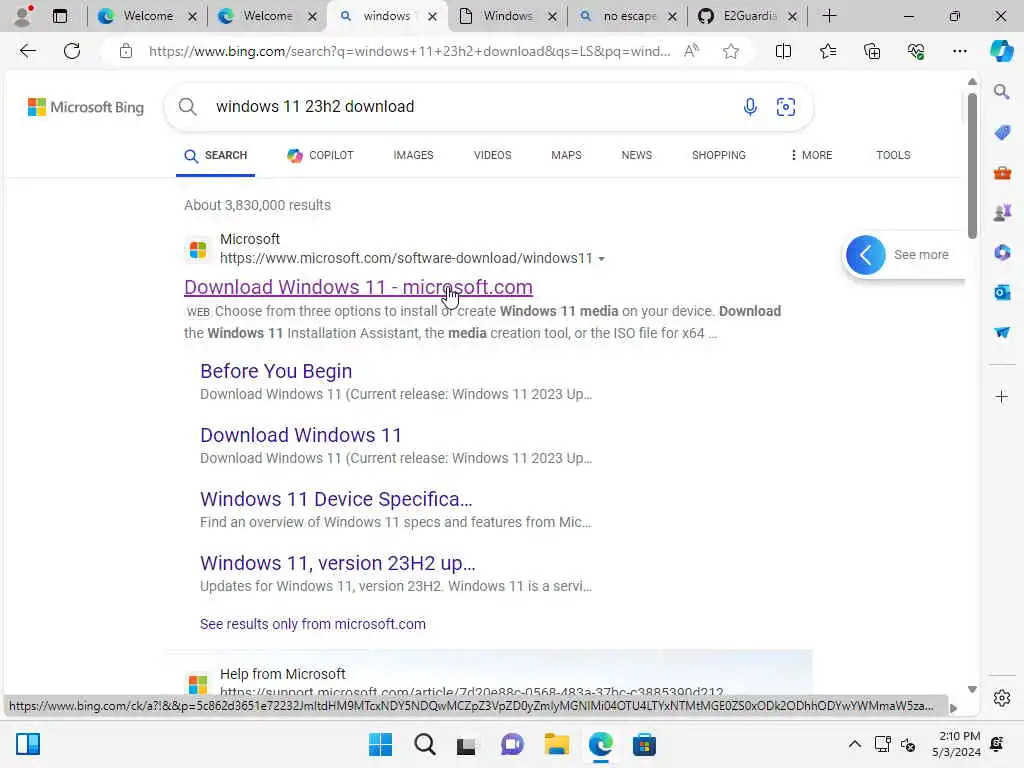Open taskbar Search magnifier
Viewport: 1024px width, 768px height.
tap(424, 744)
